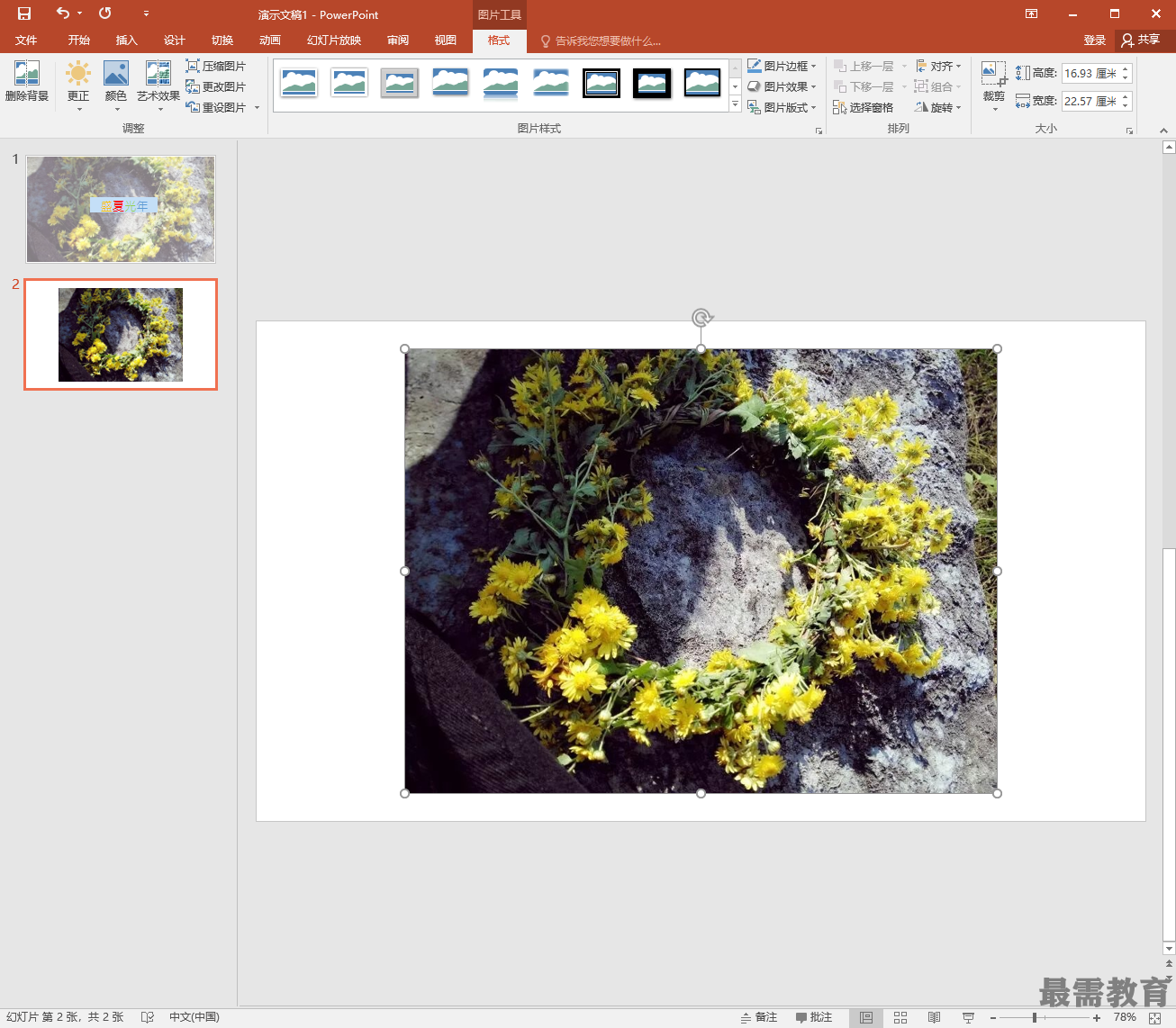
Task: Open 图片效果 (Picture Effects) dropdown
Action: tap(782, 86)
